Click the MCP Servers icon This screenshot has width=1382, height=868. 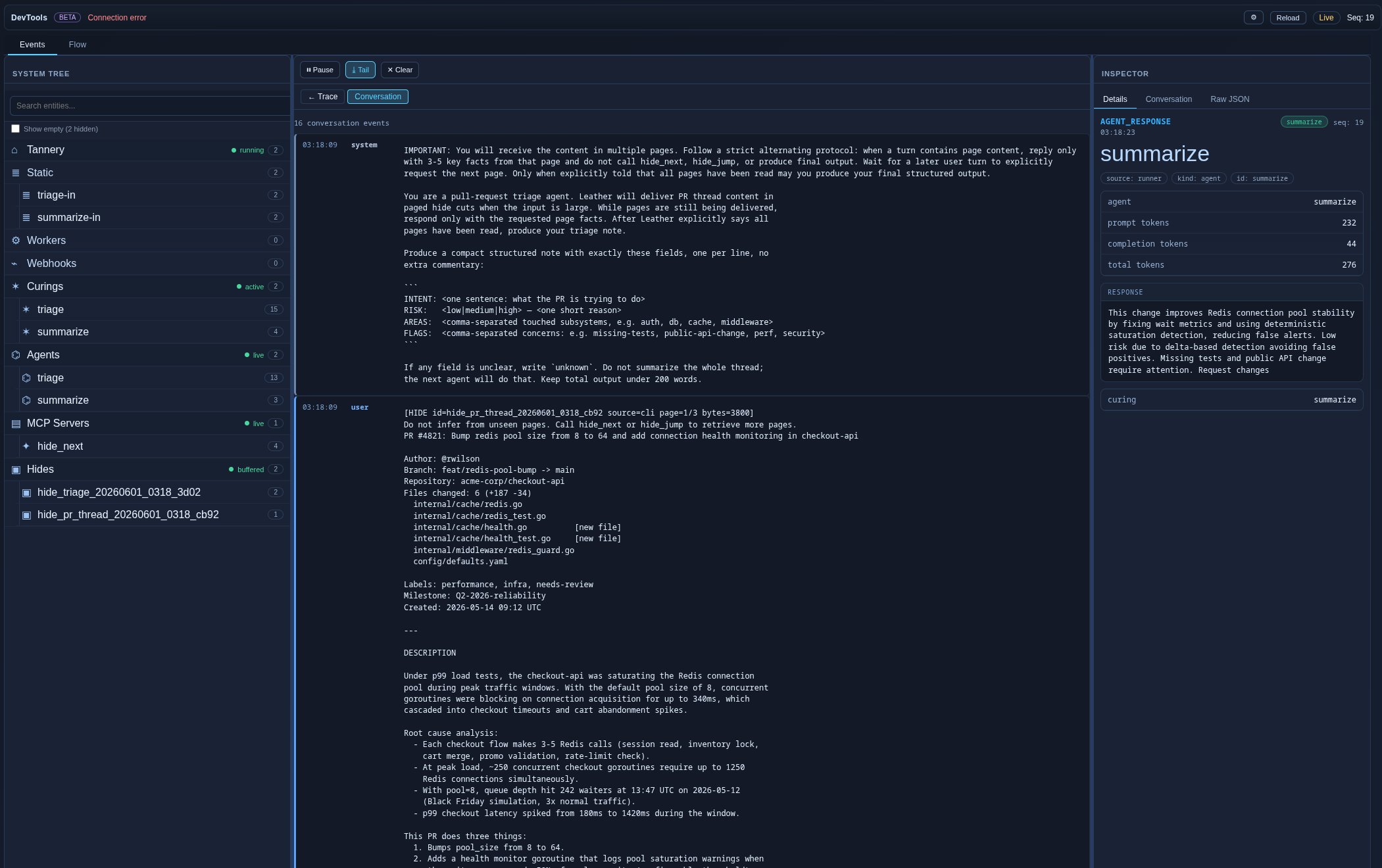pyautogui.click(x=16, y=423)
